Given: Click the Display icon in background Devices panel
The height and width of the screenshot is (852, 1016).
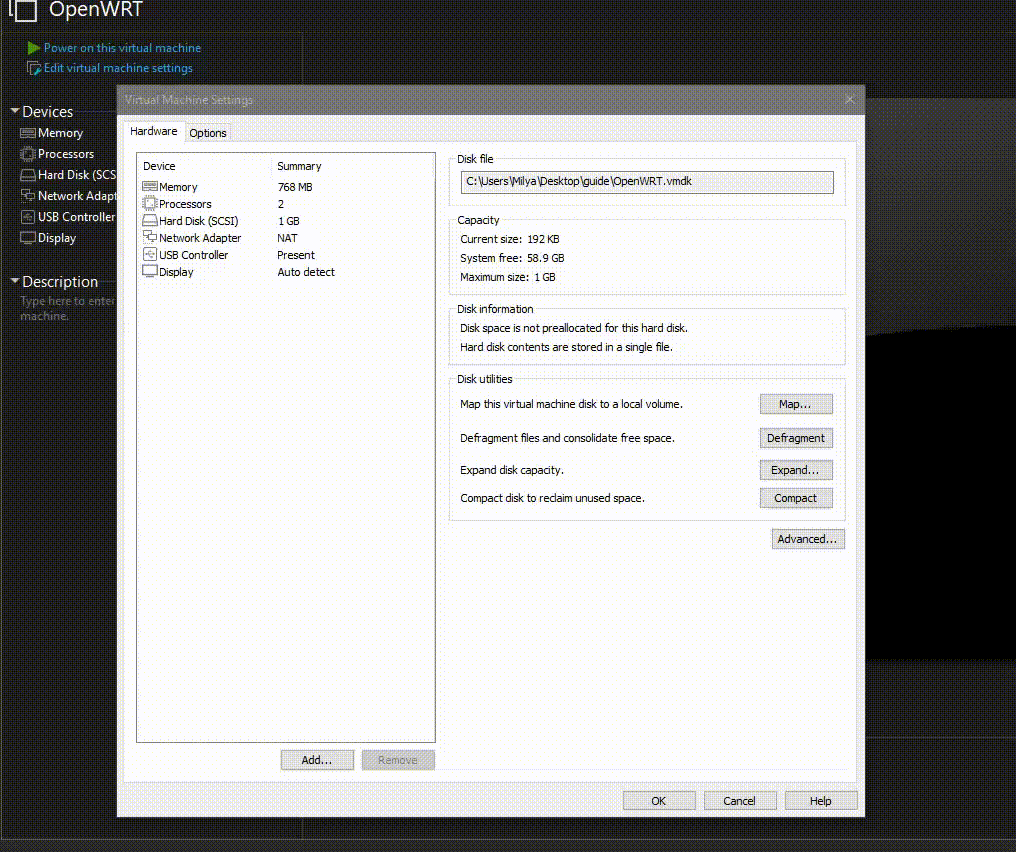Looking at the screenshot, I should click(x=28, y=238).
